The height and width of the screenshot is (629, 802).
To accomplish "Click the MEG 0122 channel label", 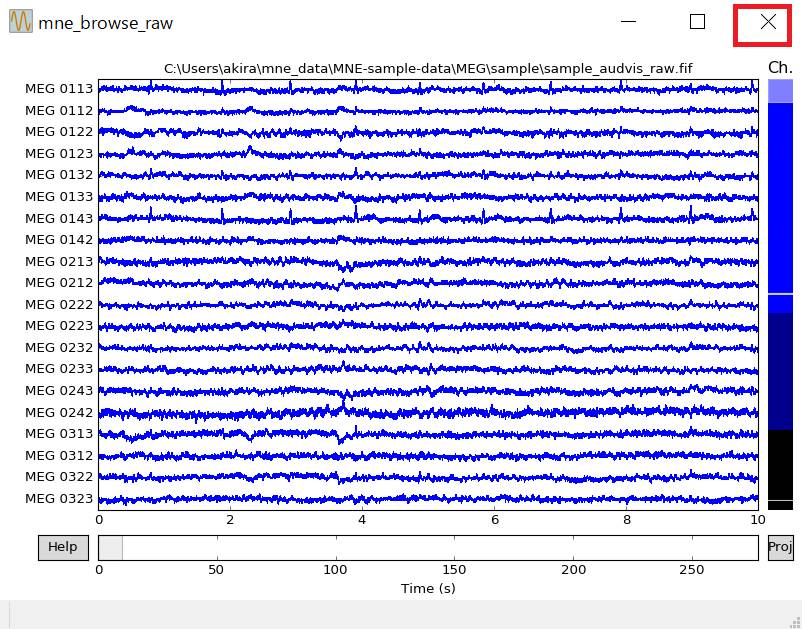I will pyautogui.click(x=59, y=132).
